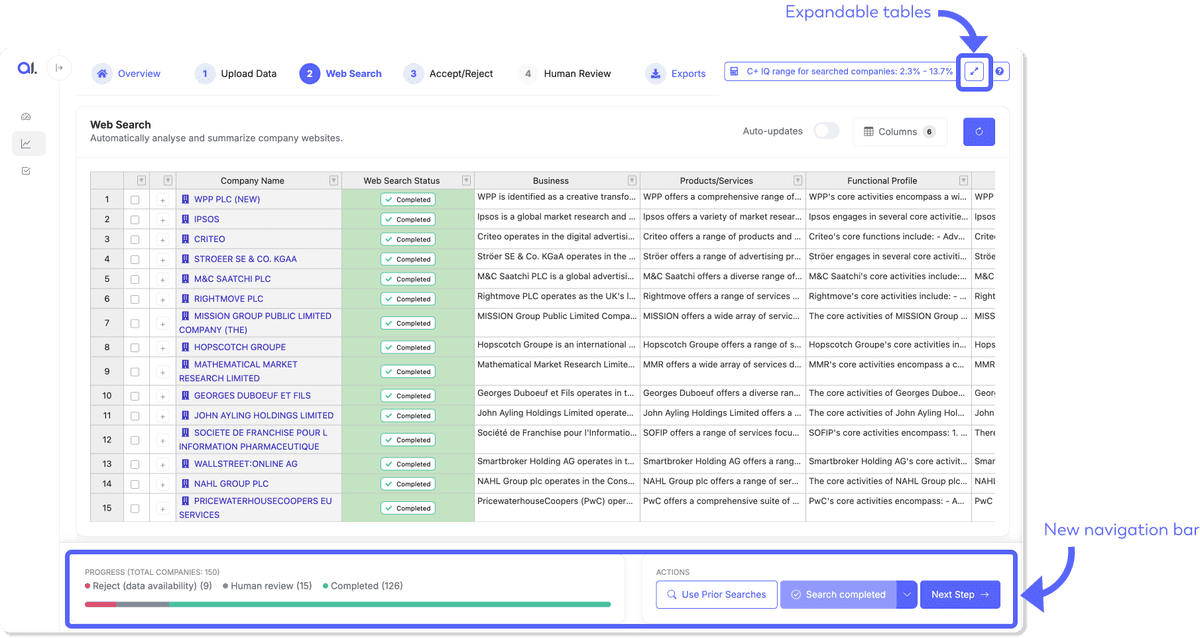Click the blue refresh button
This screenshot has height=638, width=1200.
(x=979, y=132)
